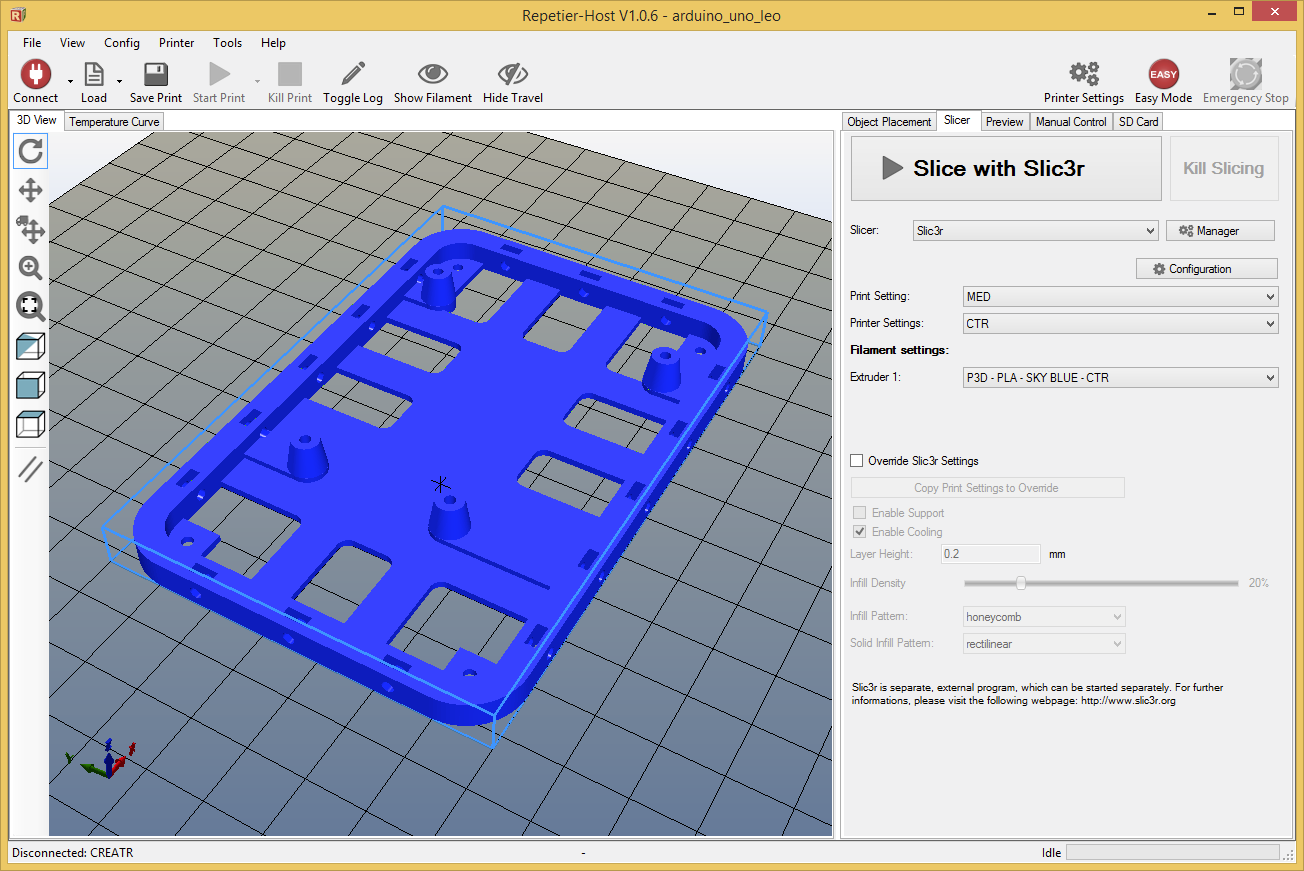Select the rotate view tool in the sidebar

(x=29, y=151)
